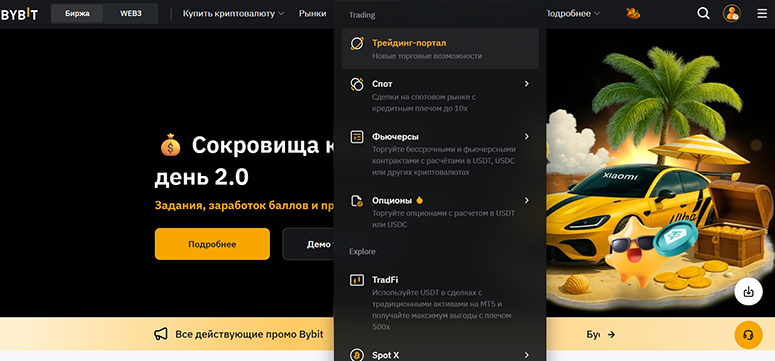Expand the Подробнее header dropdown
Screen dimensions: 775x361
pos(572,13)
